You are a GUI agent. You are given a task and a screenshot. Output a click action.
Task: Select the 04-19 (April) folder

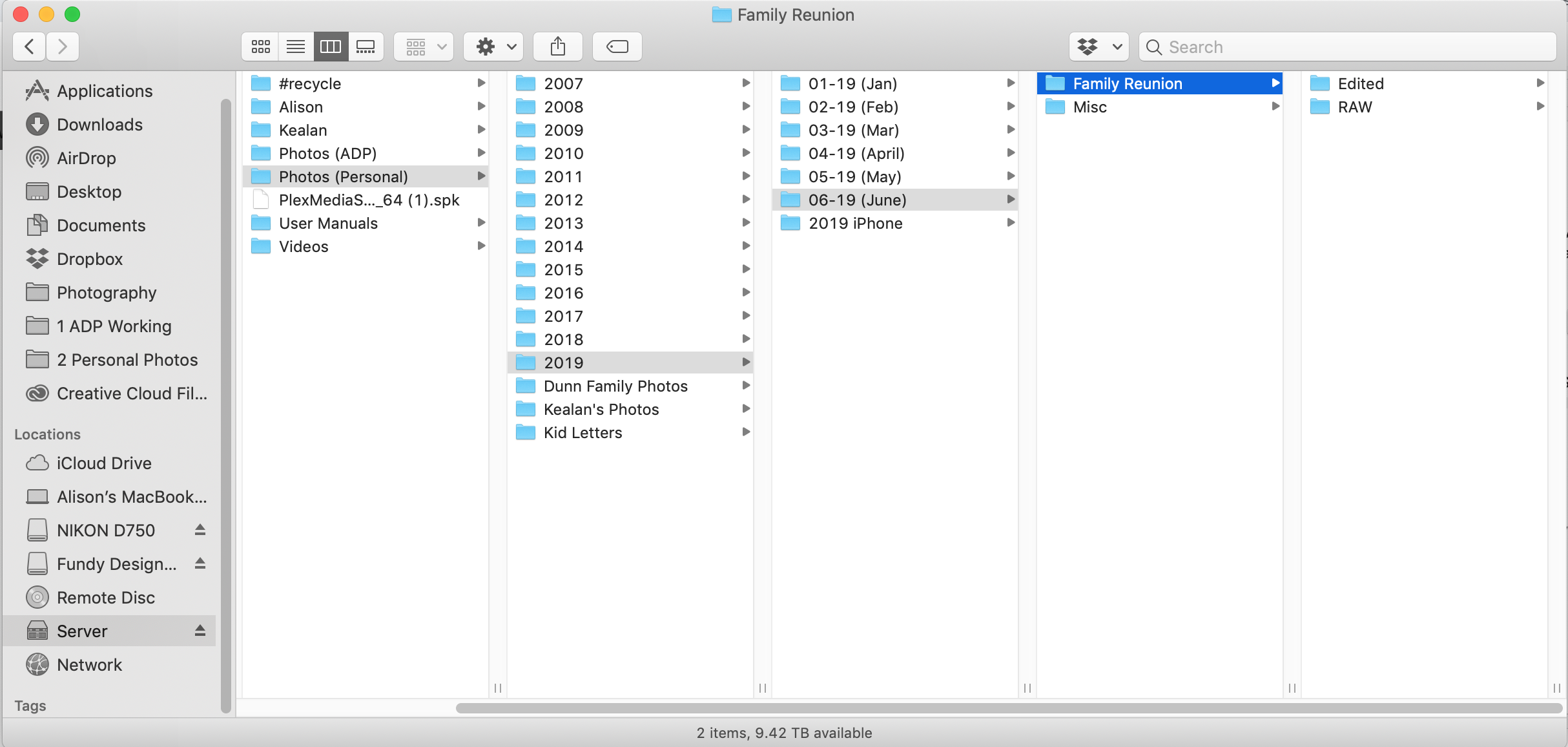pyautogui.click(x=895, y=153)
